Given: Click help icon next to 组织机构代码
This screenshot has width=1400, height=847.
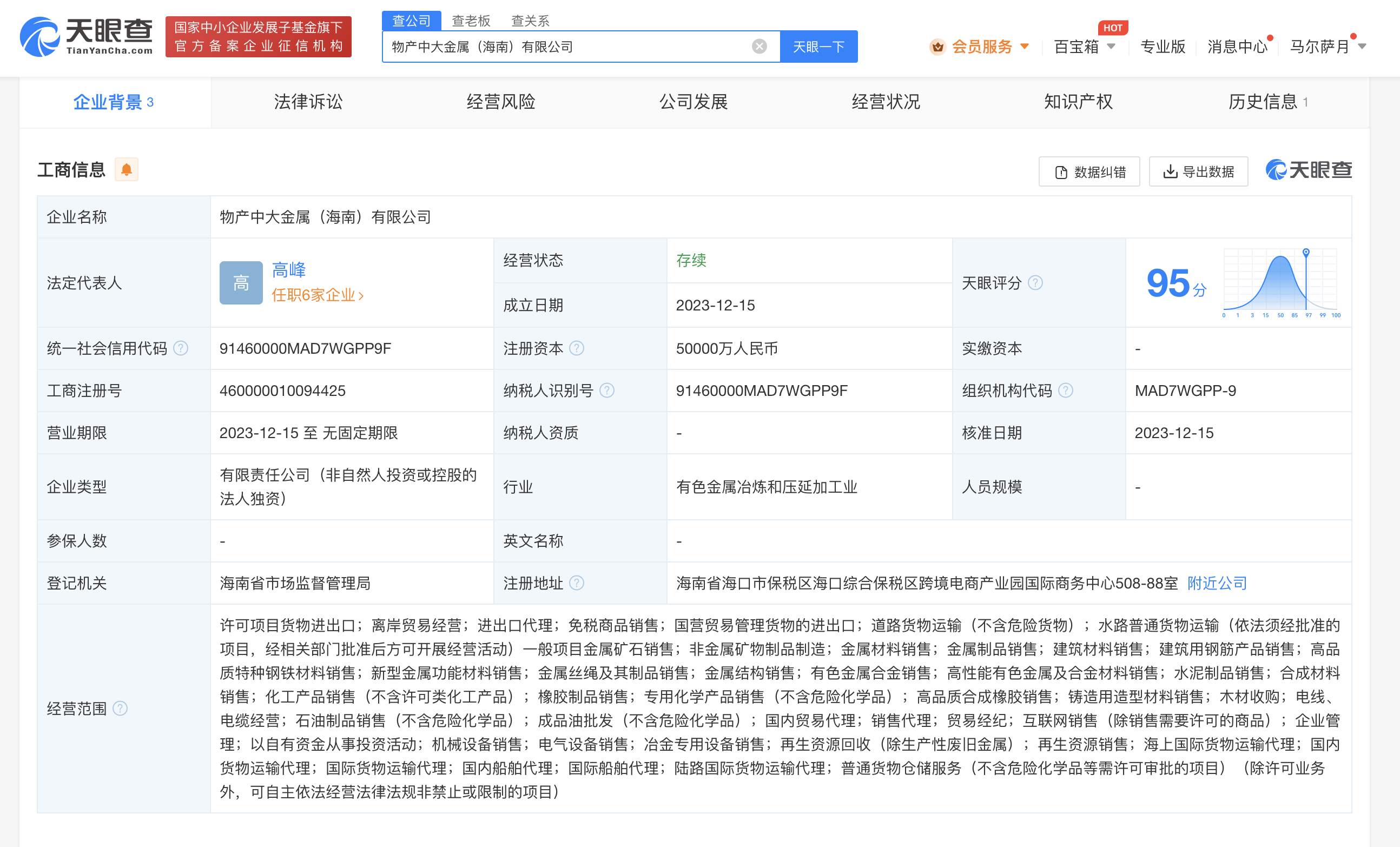Looking at the screenshot, I should tap(1066, 391).
